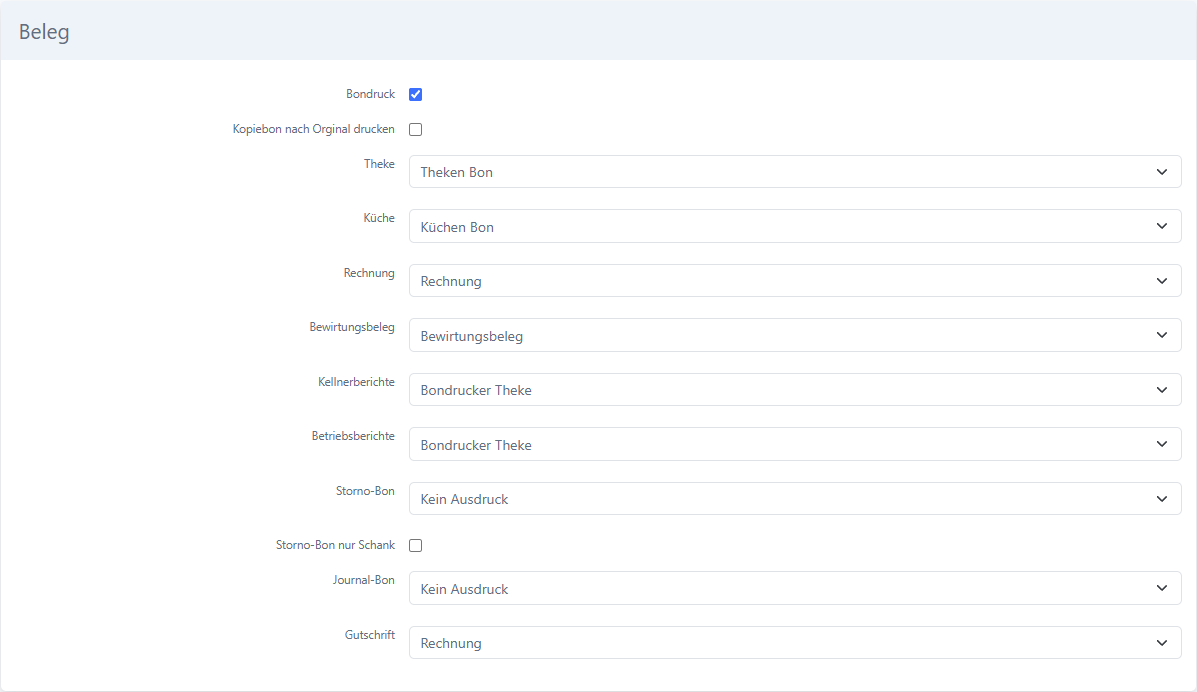Tick the Storno-Bon nur Schank checkbox
This screenshot has height=692, width=1197.
[415, 545]
